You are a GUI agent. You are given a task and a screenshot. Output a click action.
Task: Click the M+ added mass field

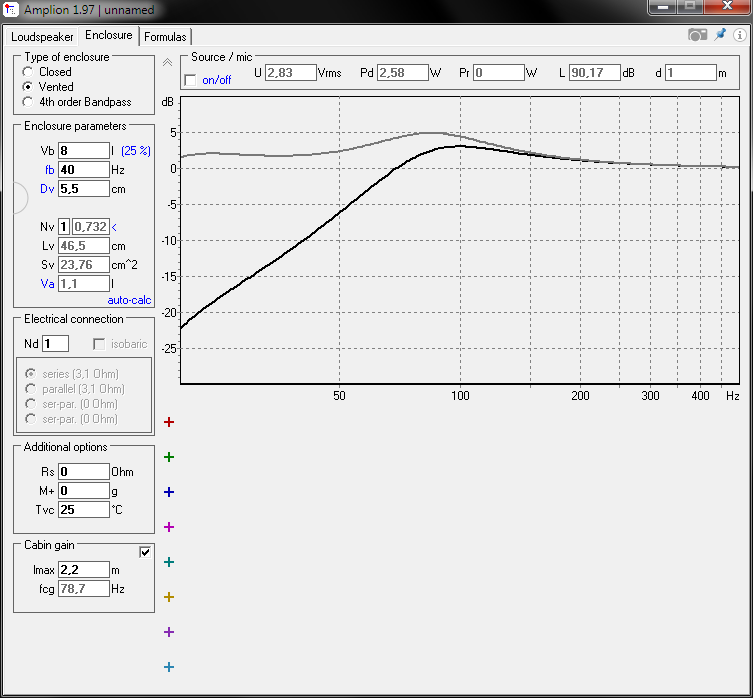84,490
